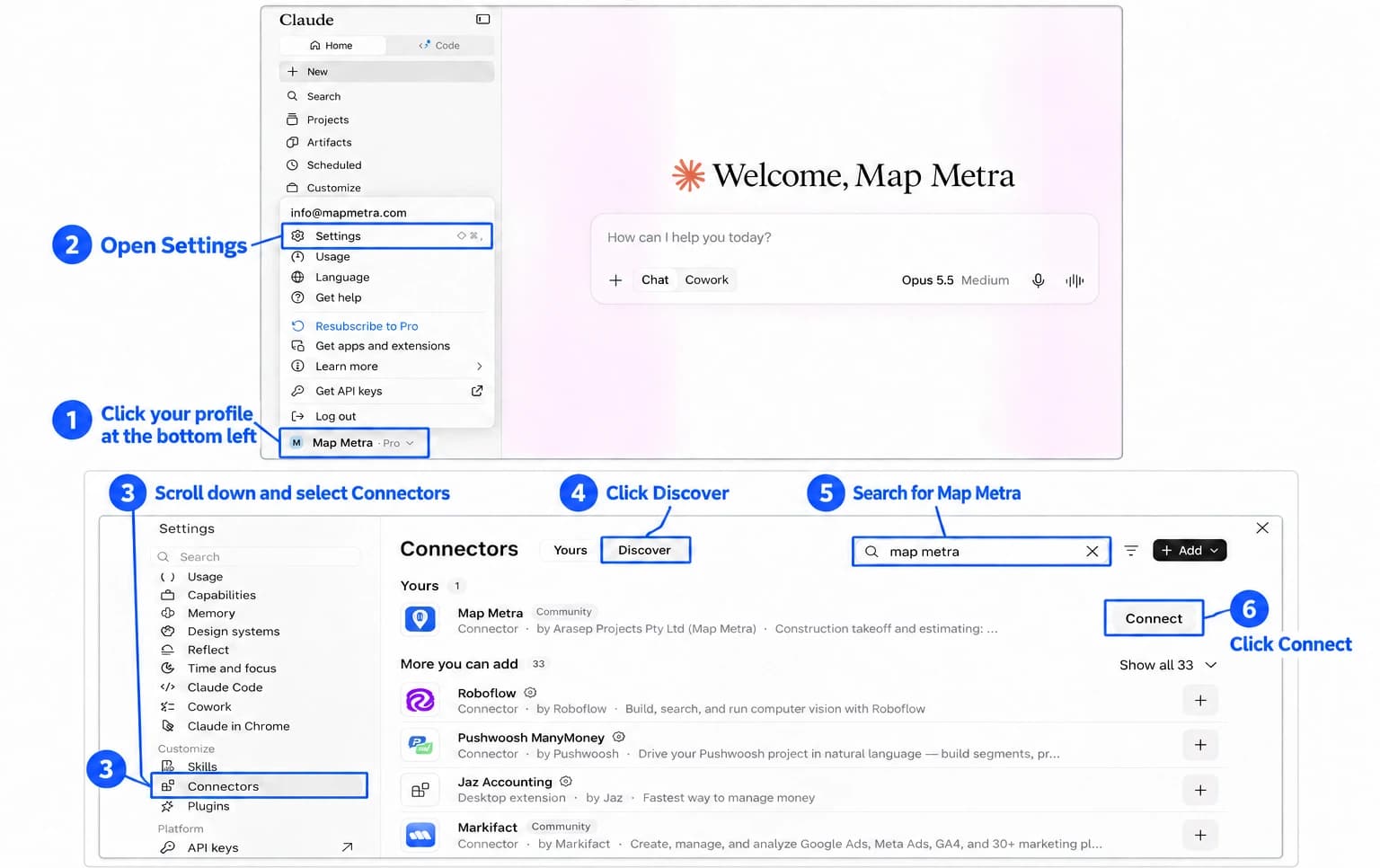The image size is (1380, 868).
Task: Click the microphone dictation icon
Action: pyautogui.click(x=1038, y=280)
